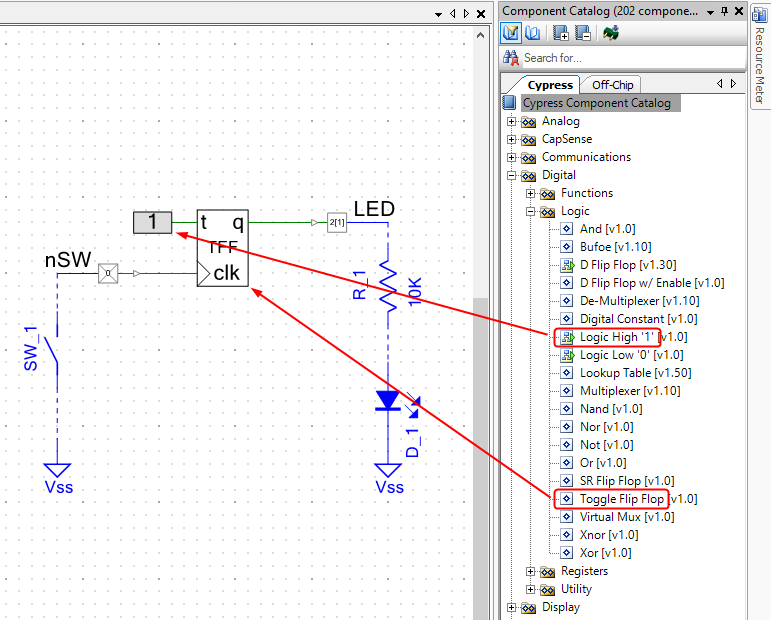Viewport: 771px width, 620px height.
Task: Click the Expand All tree icon
Action: [x=562, y=33]
